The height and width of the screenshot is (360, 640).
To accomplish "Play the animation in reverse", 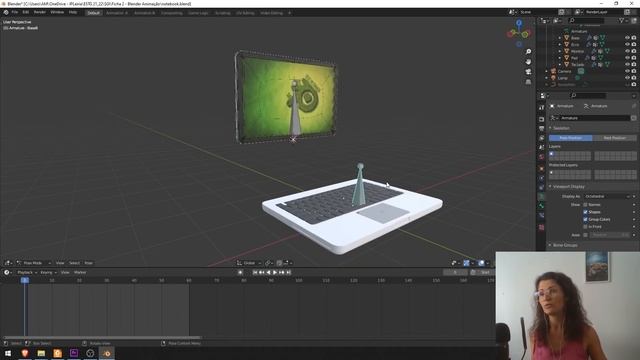I will click(x=268, y=272).
